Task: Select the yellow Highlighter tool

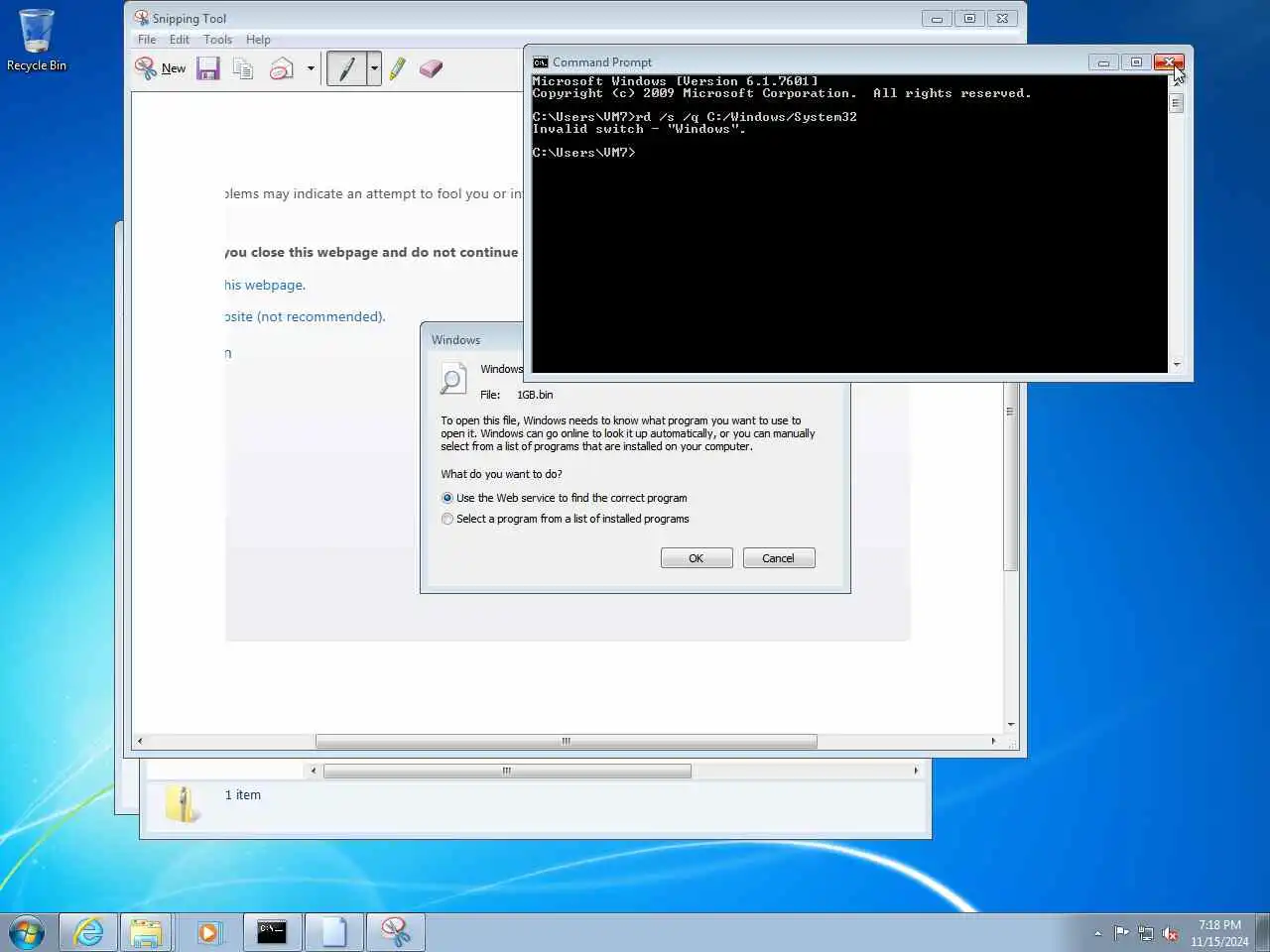Action: pos(398,68)
